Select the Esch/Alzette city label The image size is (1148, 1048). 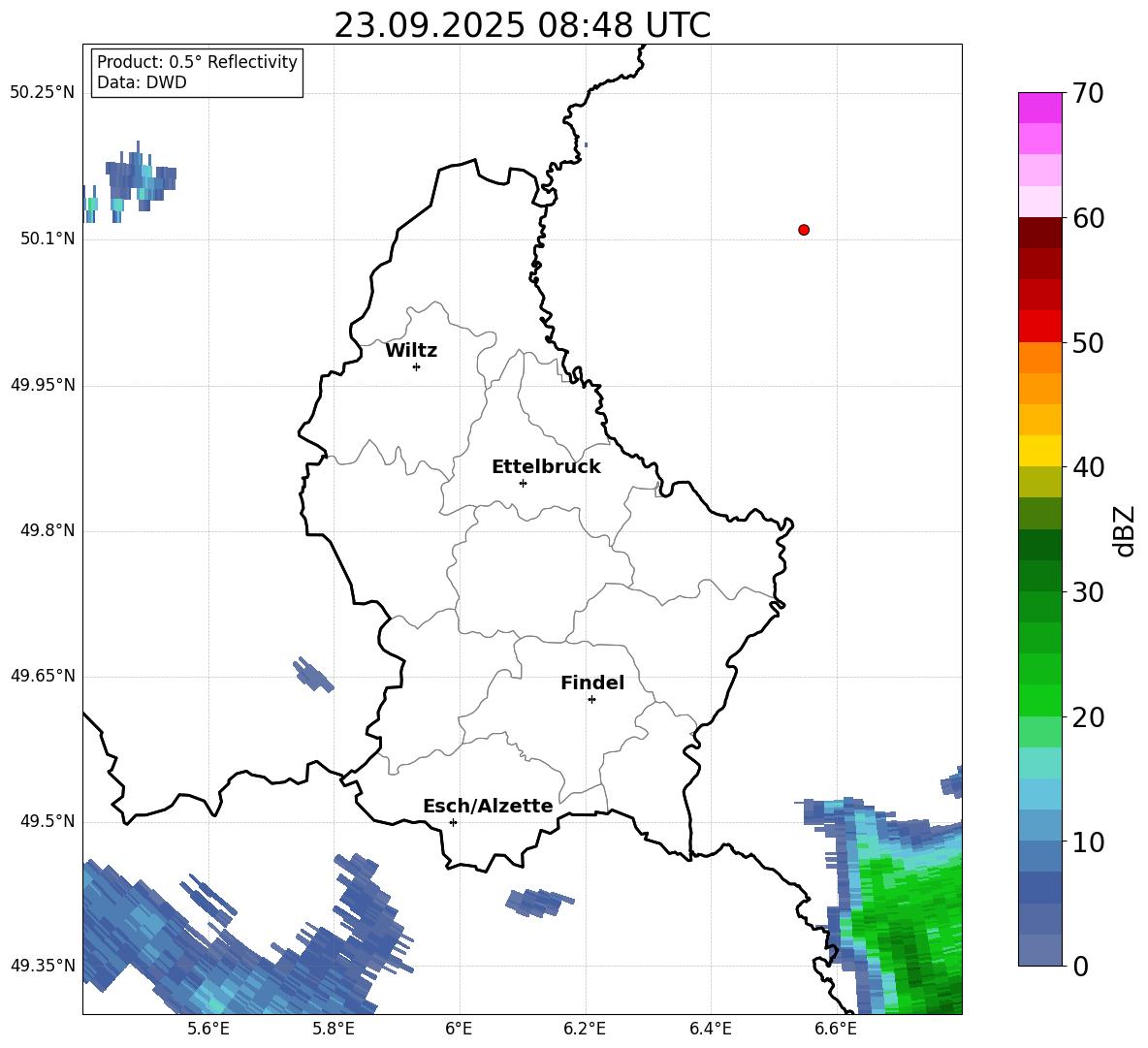click(488, 806)
